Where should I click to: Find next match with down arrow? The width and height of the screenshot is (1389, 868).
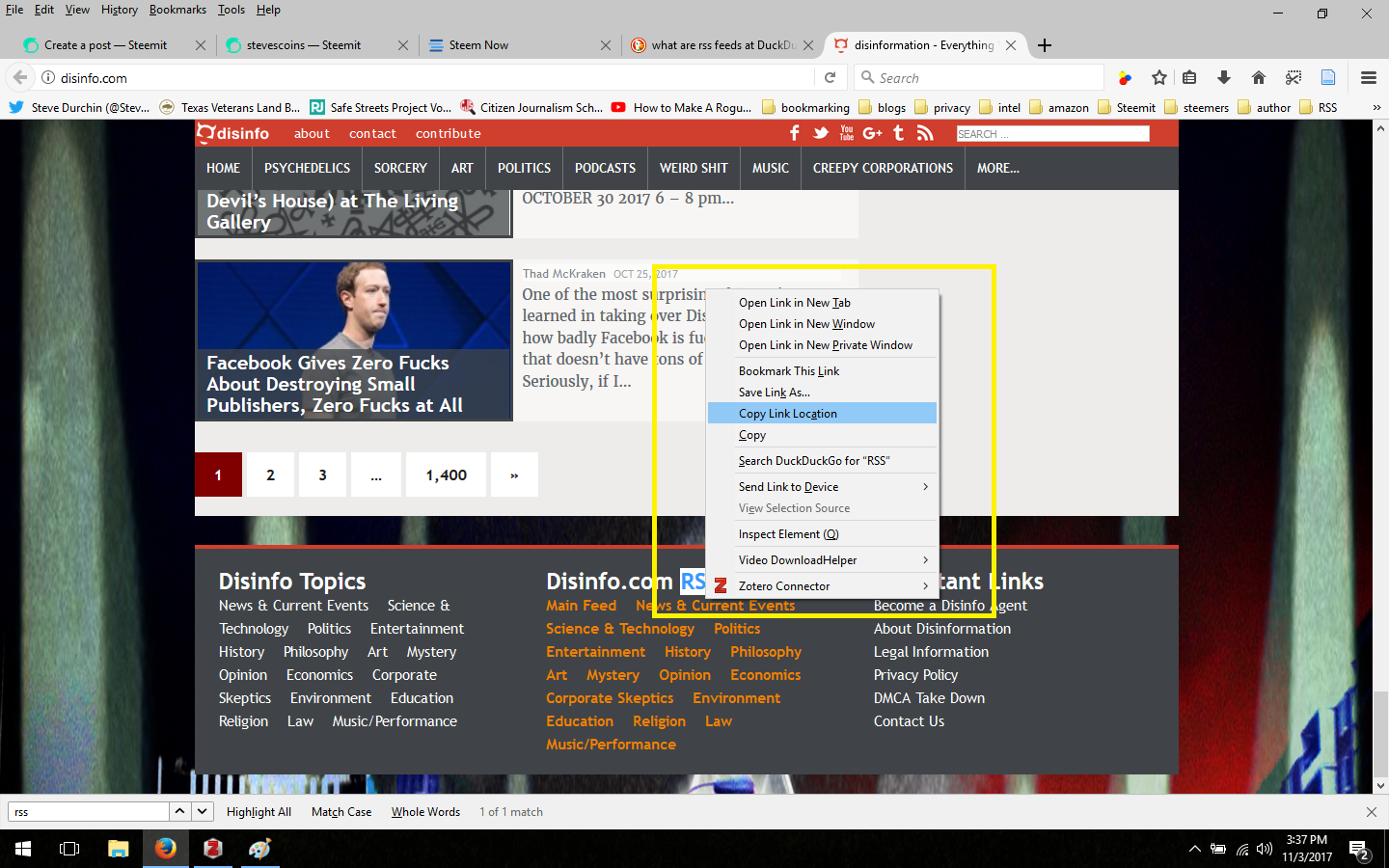(202, 811)
